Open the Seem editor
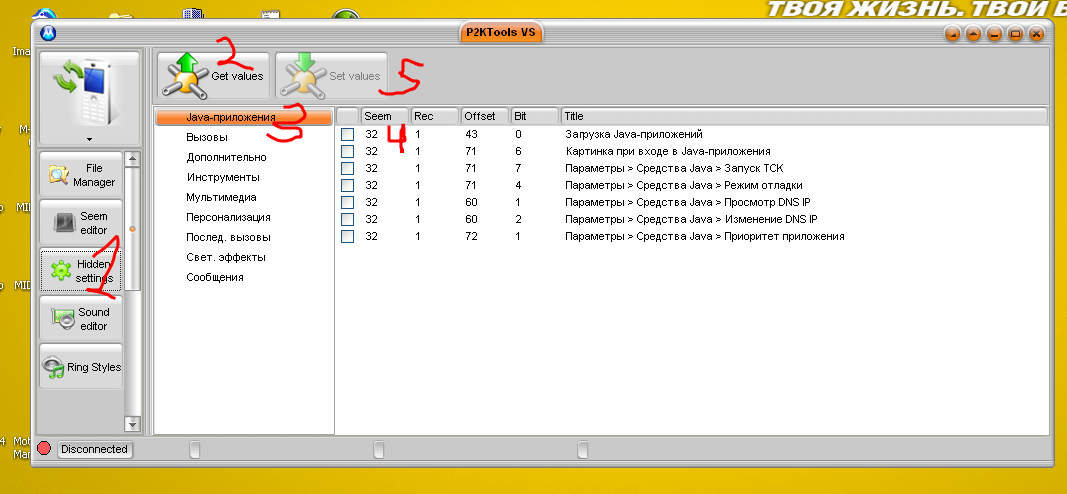This screenshot has height=494, width=1067. (x=81, y=223)
